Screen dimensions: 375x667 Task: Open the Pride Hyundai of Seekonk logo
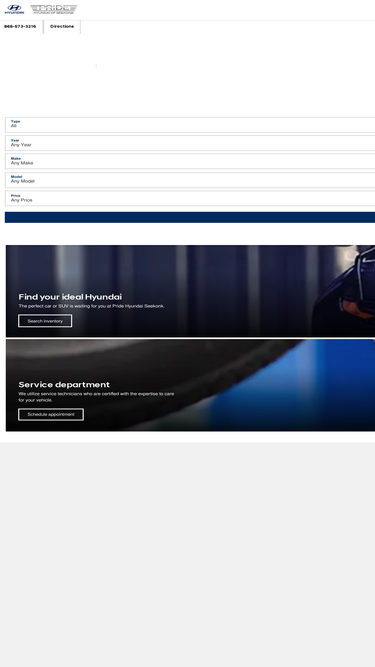(54, 9)
